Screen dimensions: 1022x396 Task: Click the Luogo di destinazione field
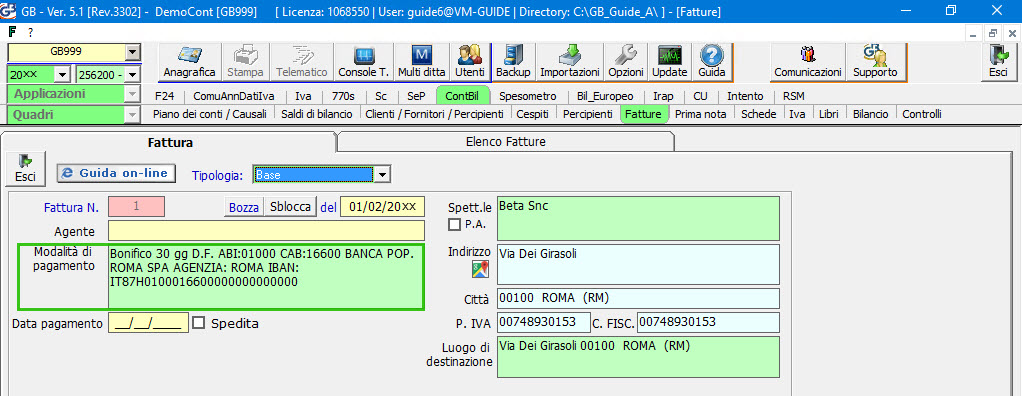(x=638, y=357)
